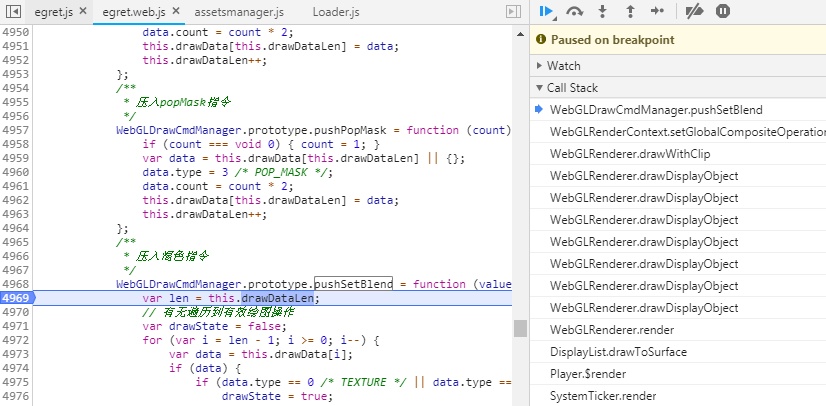This screenshot has width=826, height=406.
Task: Set breakpoint on line number 4959
Action: [16, 158]
